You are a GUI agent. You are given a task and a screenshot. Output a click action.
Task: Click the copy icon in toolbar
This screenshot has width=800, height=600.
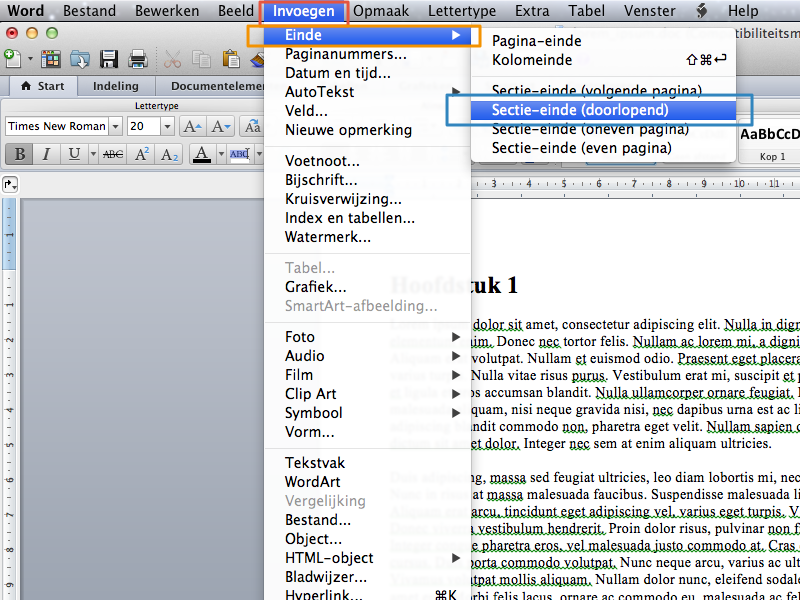(202, 59)
